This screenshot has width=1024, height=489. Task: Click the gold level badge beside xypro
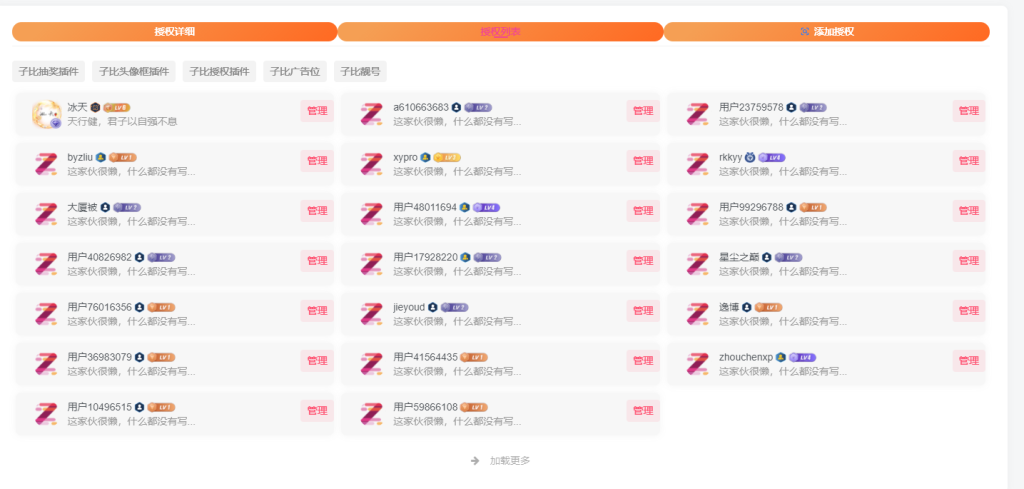447,157
